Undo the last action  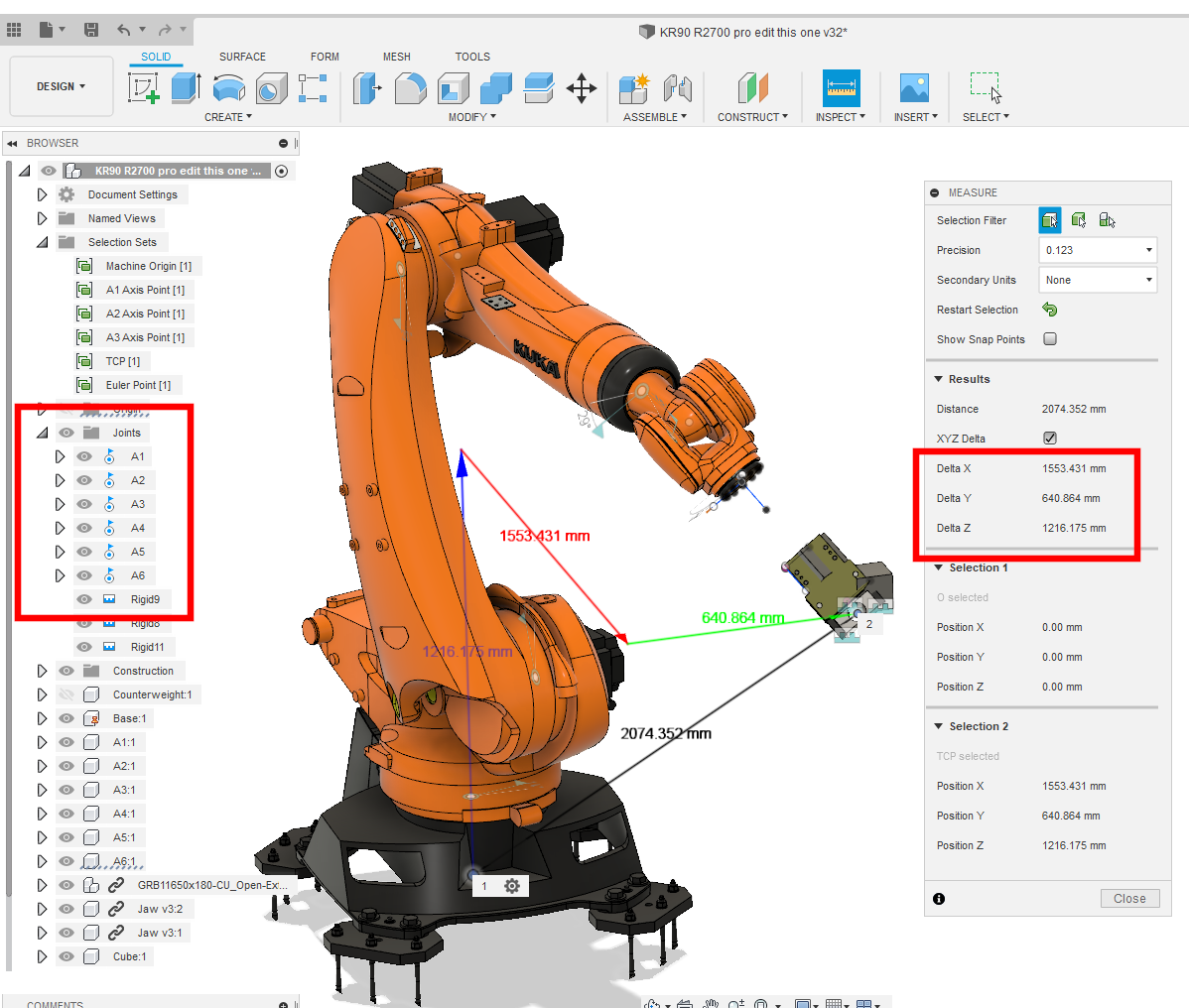(x=124, y=30)
